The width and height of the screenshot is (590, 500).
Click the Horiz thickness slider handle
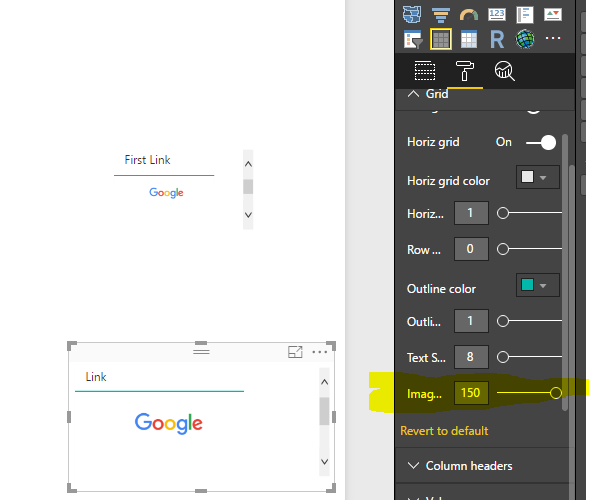coord(503,213)
